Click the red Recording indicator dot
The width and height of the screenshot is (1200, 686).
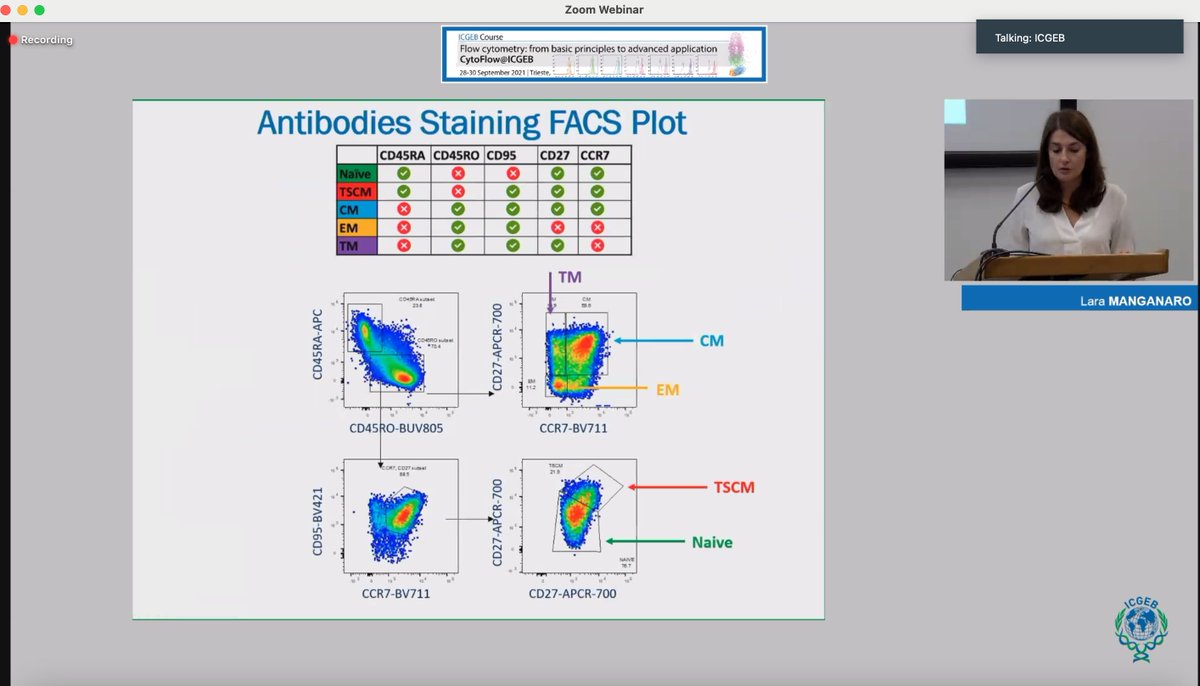click(x=14, y=40)
